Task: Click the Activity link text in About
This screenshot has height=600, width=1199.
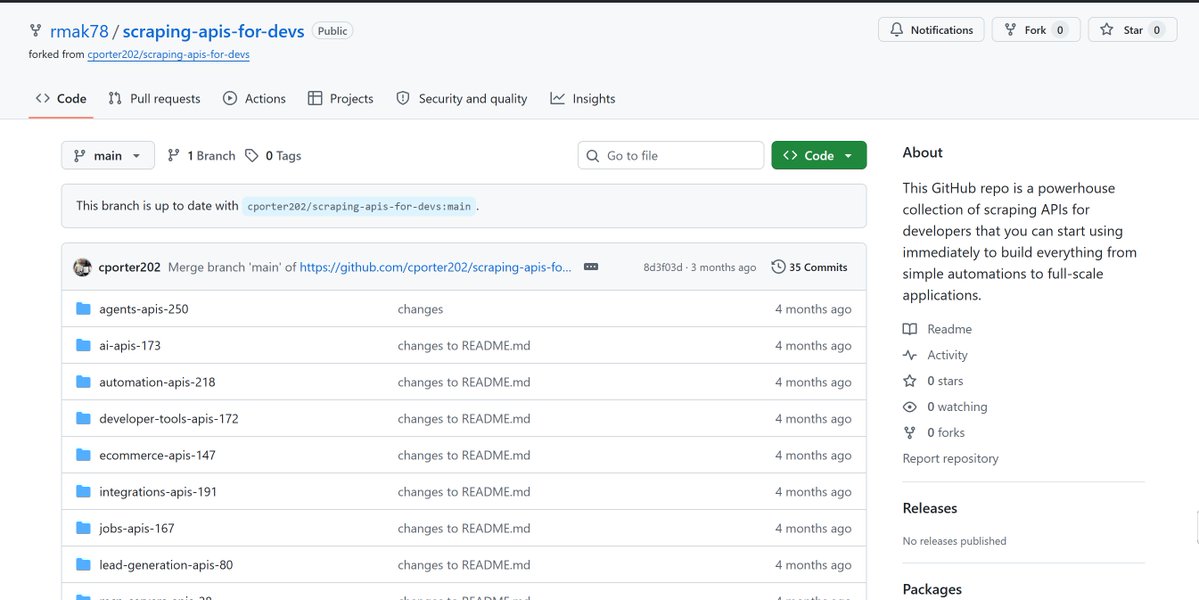Action: click(947, 355)
